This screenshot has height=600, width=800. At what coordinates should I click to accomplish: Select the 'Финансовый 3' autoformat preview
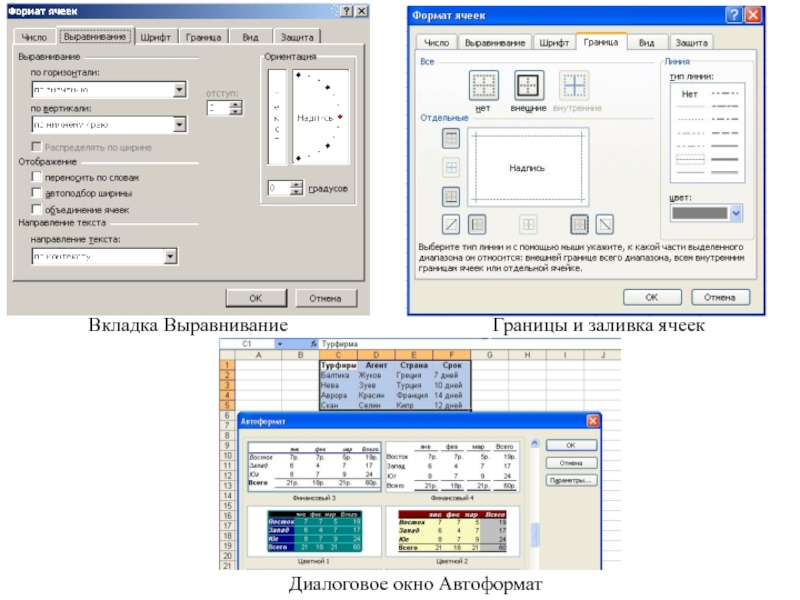314,467
